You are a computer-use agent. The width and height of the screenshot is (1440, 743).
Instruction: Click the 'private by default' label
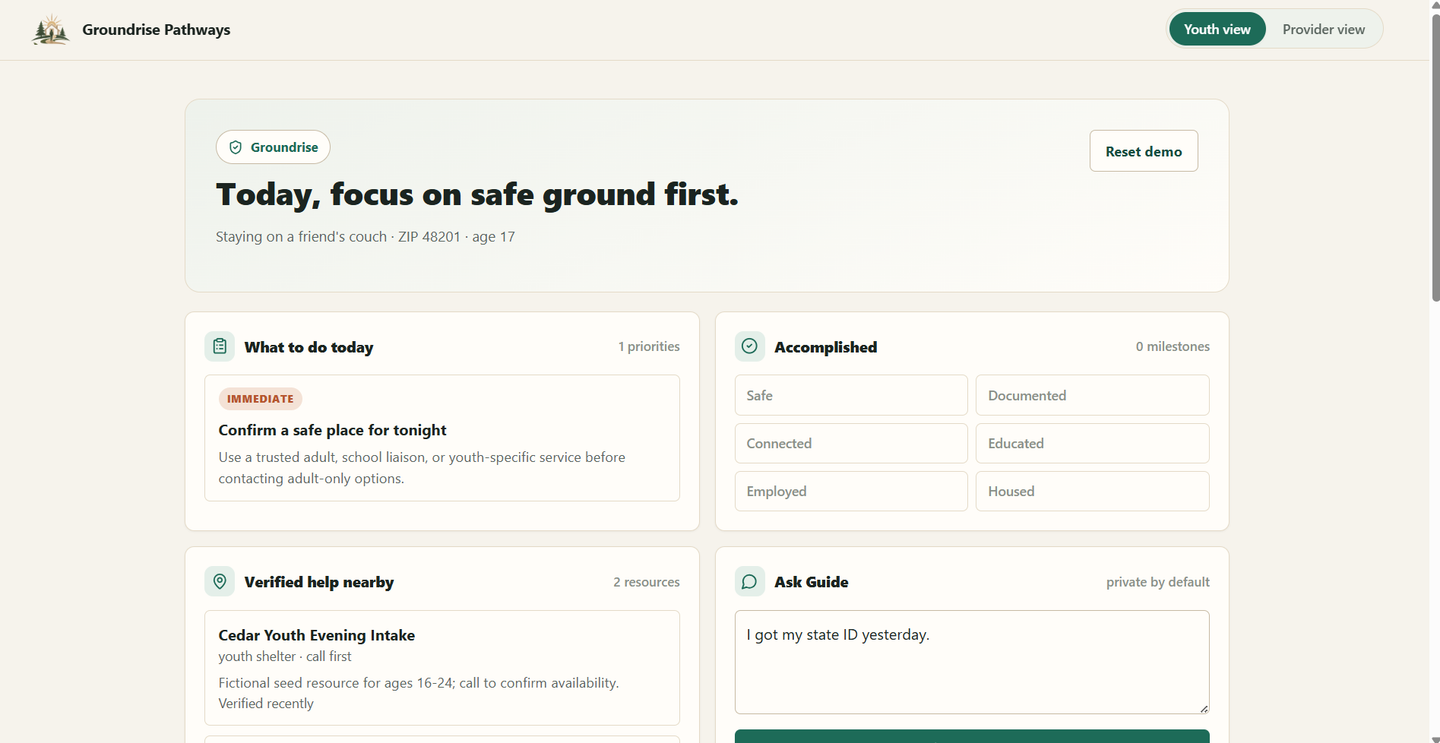coord(1158,582)
